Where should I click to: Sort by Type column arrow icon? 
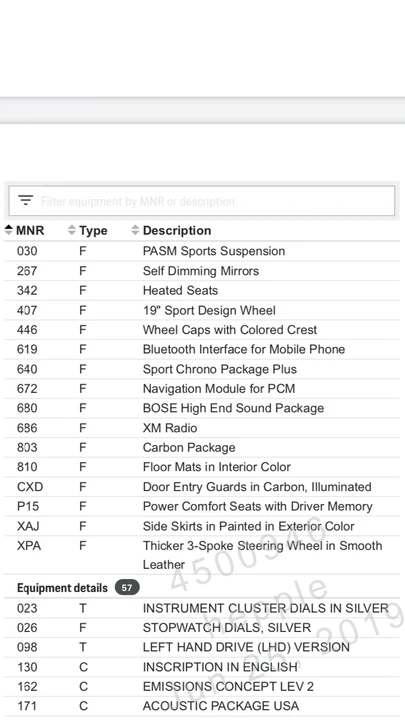[x=71, y=230]
